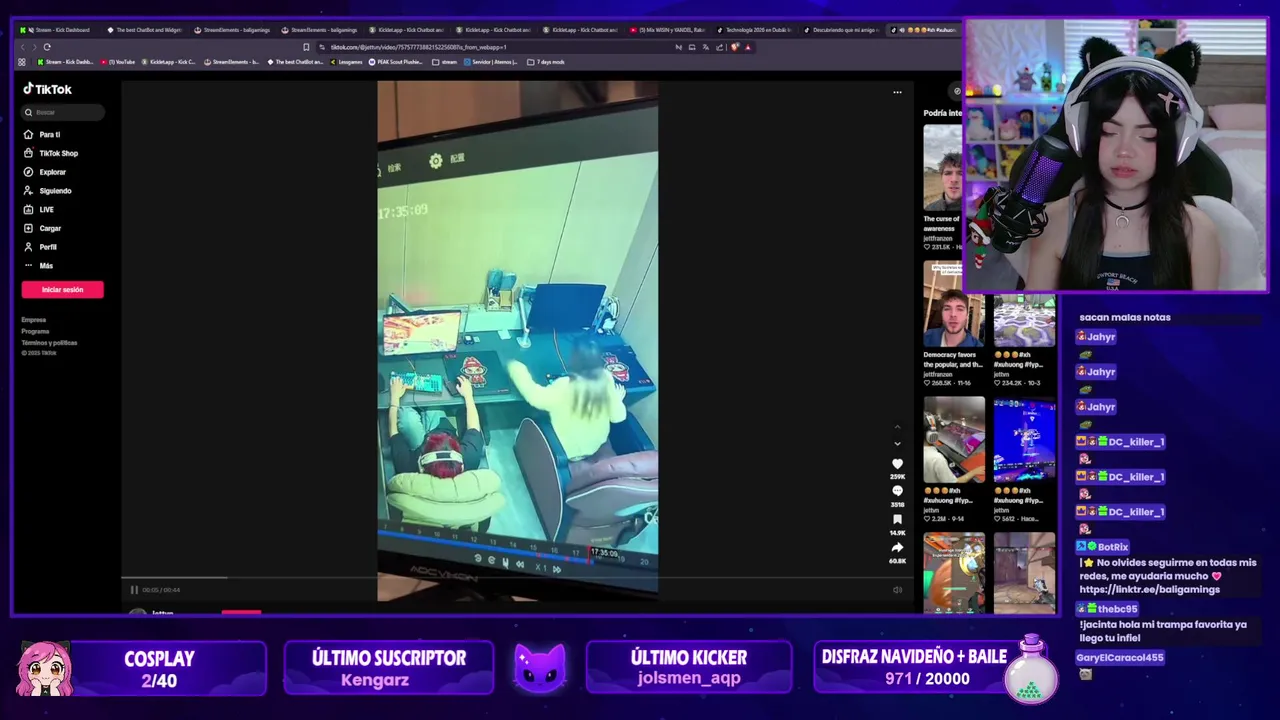Switch to first StreamElements tab
The width and height of the screenshot is (1280, 720).
[231, 30]
